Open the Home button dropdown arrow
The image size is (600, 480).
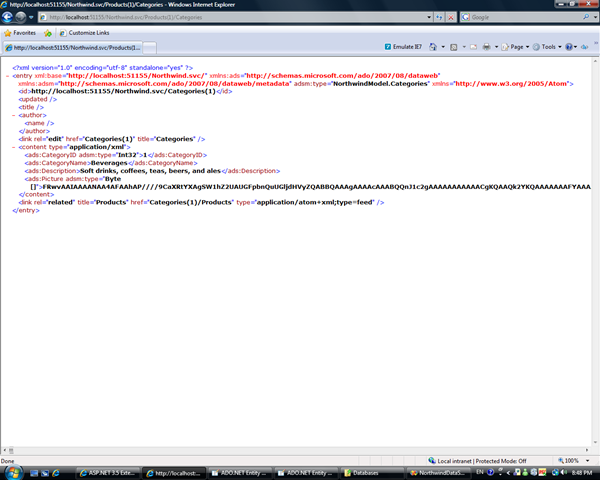coord(443,47)
